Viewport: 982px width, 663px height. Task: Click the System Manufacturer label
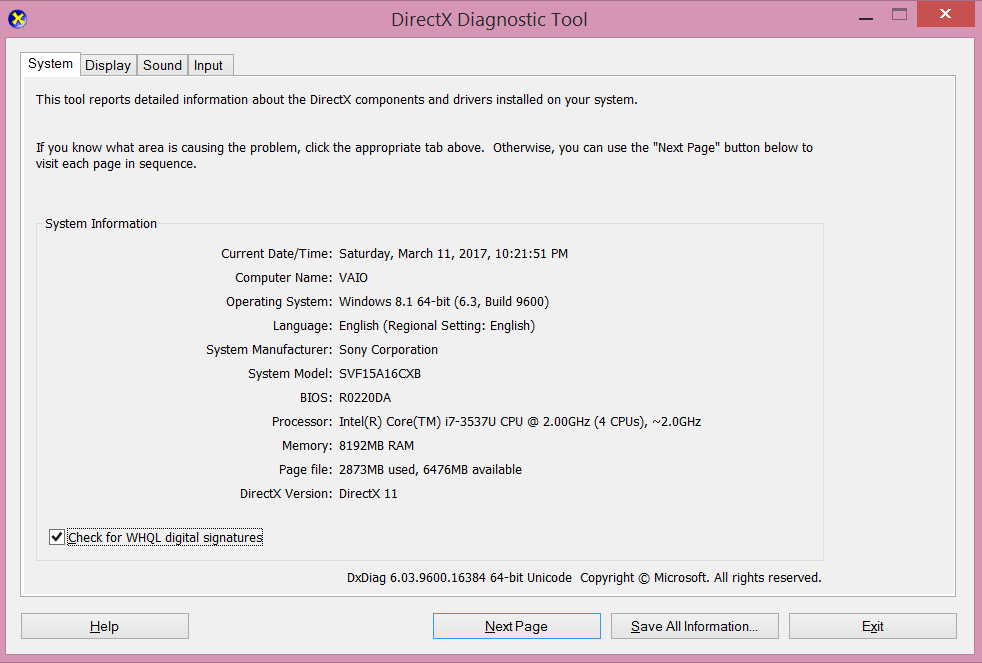pyautogui.click(x=269, y=349)
